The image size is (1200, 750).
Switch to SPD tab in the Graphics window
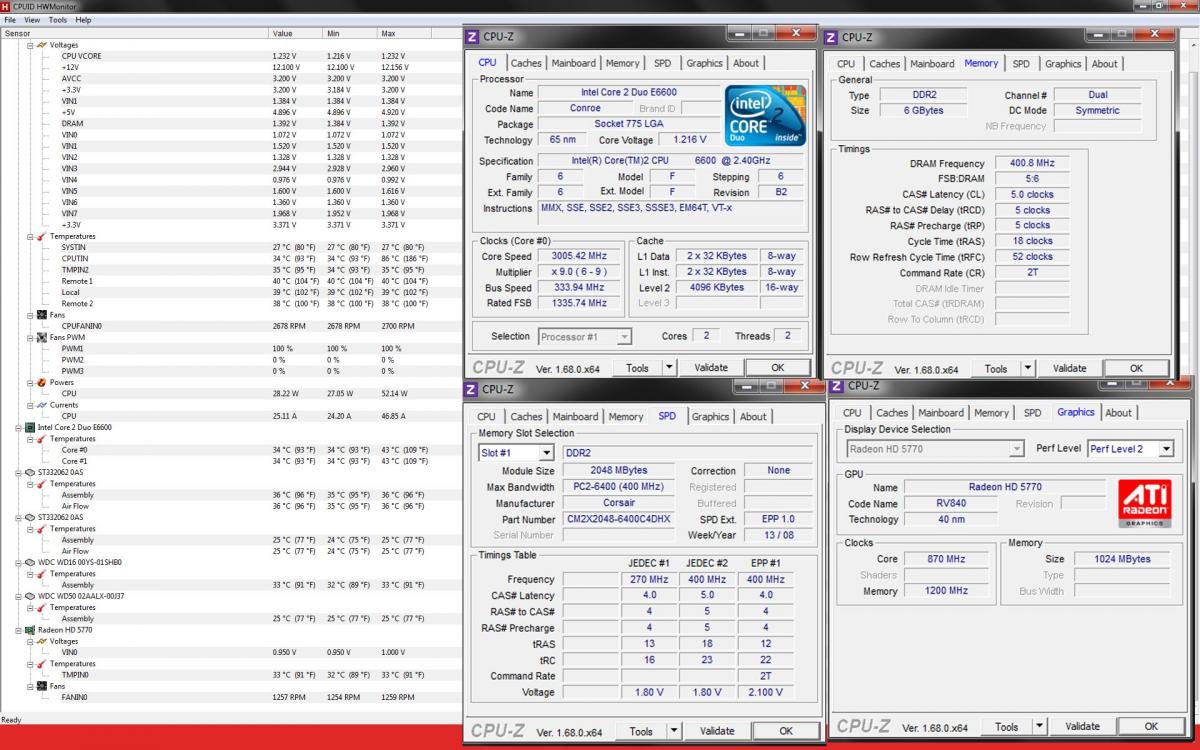pos(1032,413)
